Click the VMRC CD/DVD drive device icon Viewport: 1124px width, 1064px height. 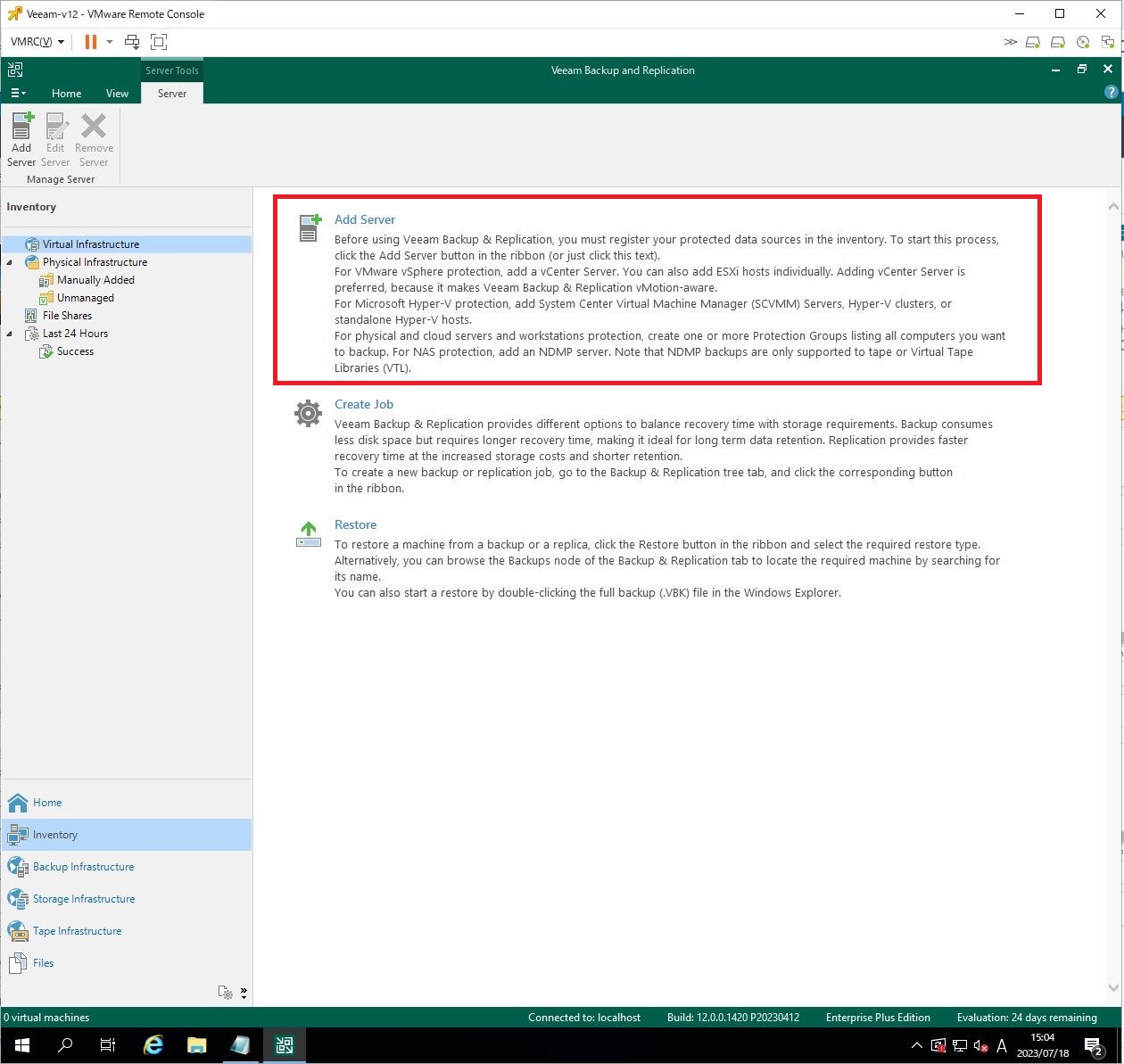tap(1083, 42)
